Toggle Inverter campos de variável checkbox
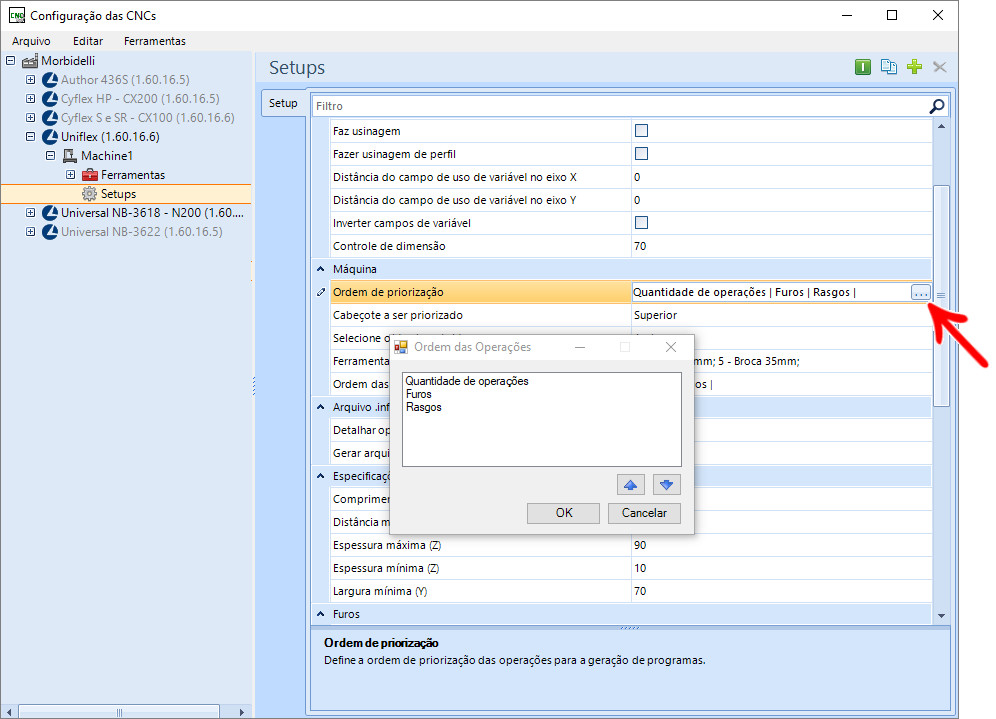The image size is (996, 719). tap(642, 223)
